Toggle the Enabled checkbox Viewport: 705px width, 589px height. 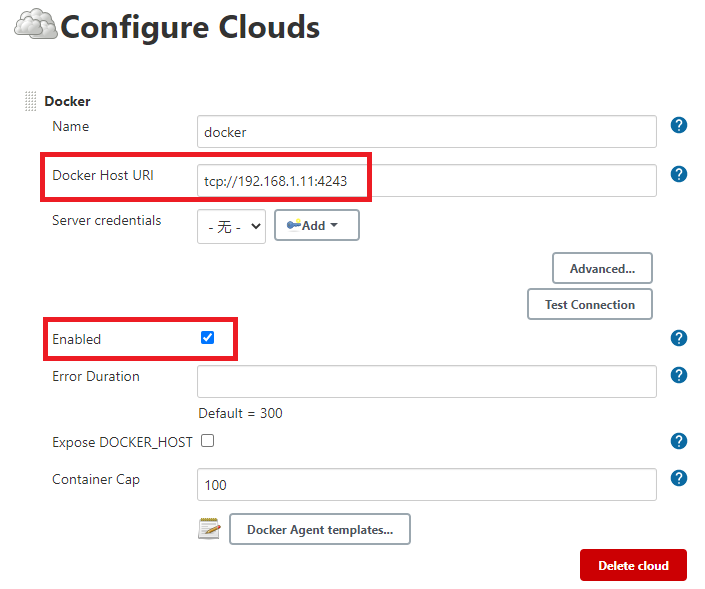coord(207,337)
